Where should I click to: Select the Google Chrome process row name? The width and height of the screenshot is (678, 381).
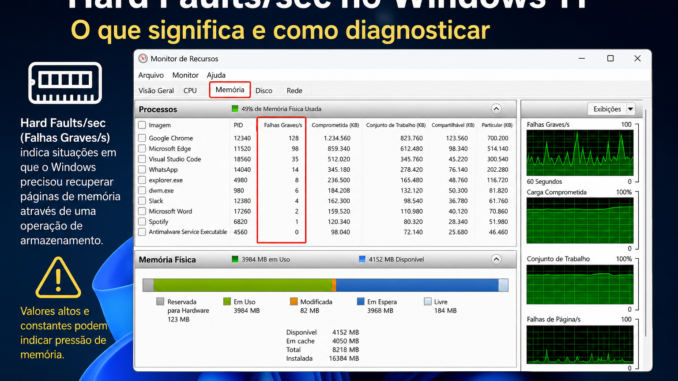[171, 138]
